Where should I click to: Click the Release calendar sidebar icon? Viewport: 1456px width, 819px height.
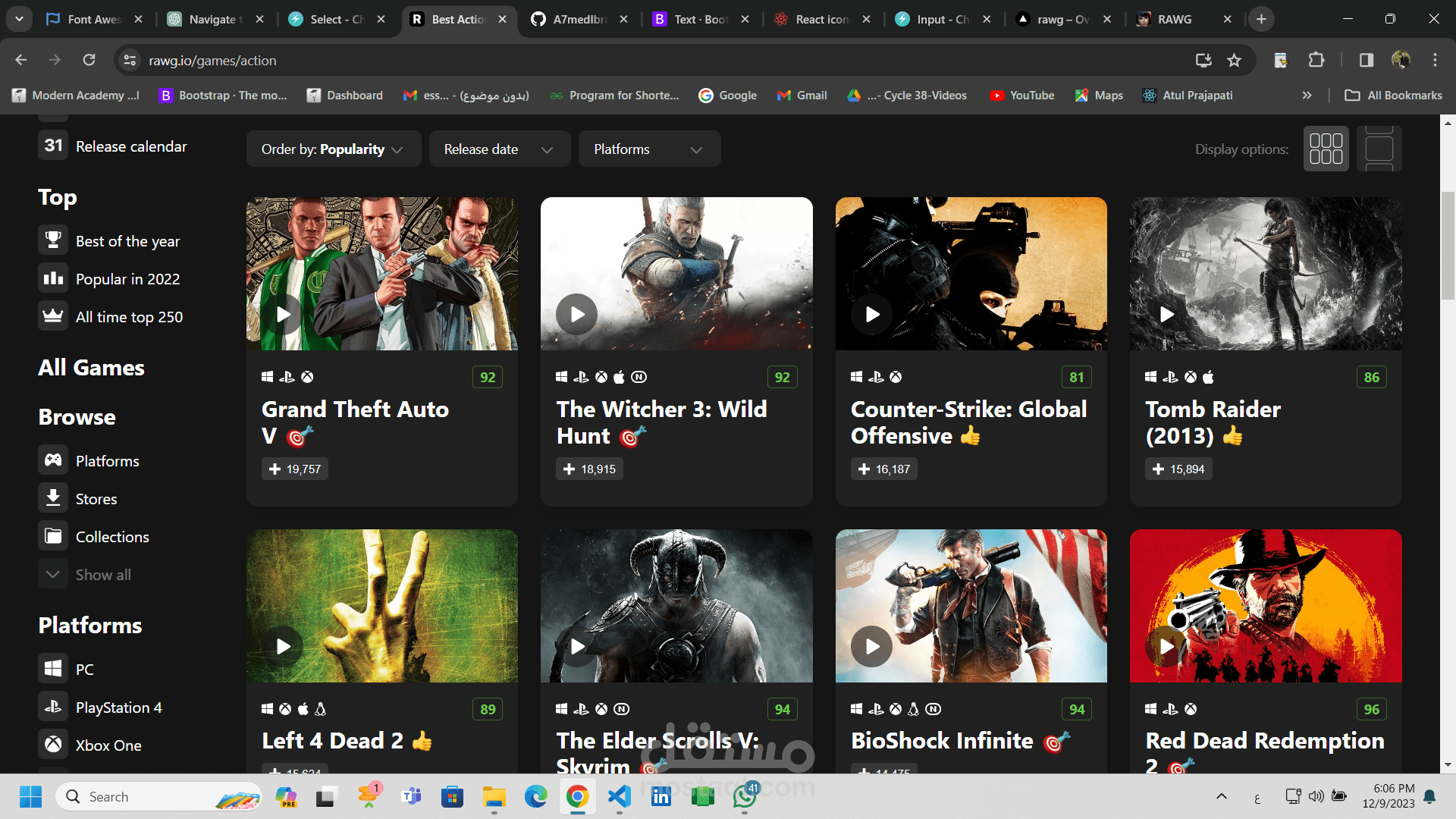[x=53, y=146]
